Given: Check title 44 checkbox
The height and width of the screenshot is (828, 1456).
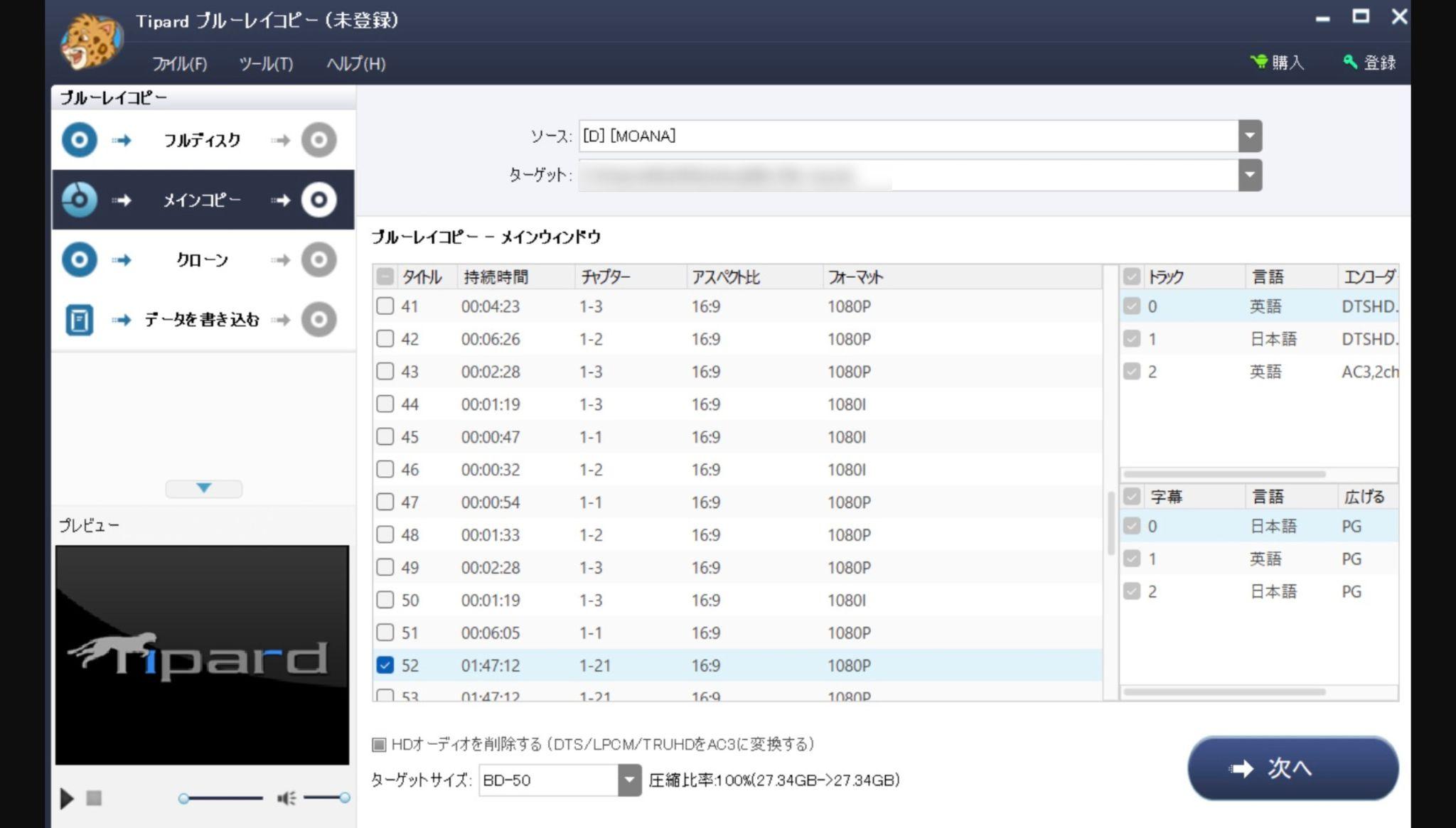Looking at the screenshot, I should 385,404.
